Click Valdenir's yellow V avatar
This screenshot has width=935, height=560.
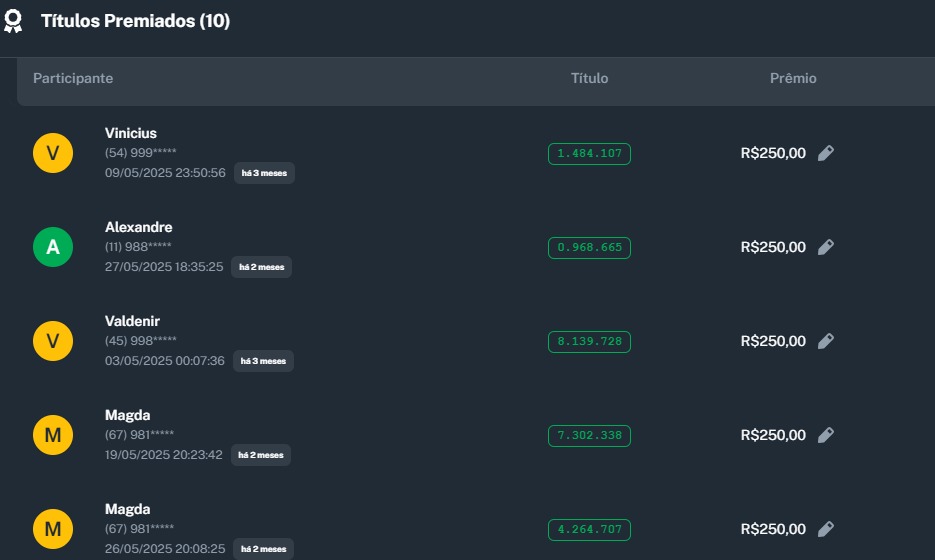[53, 341]
